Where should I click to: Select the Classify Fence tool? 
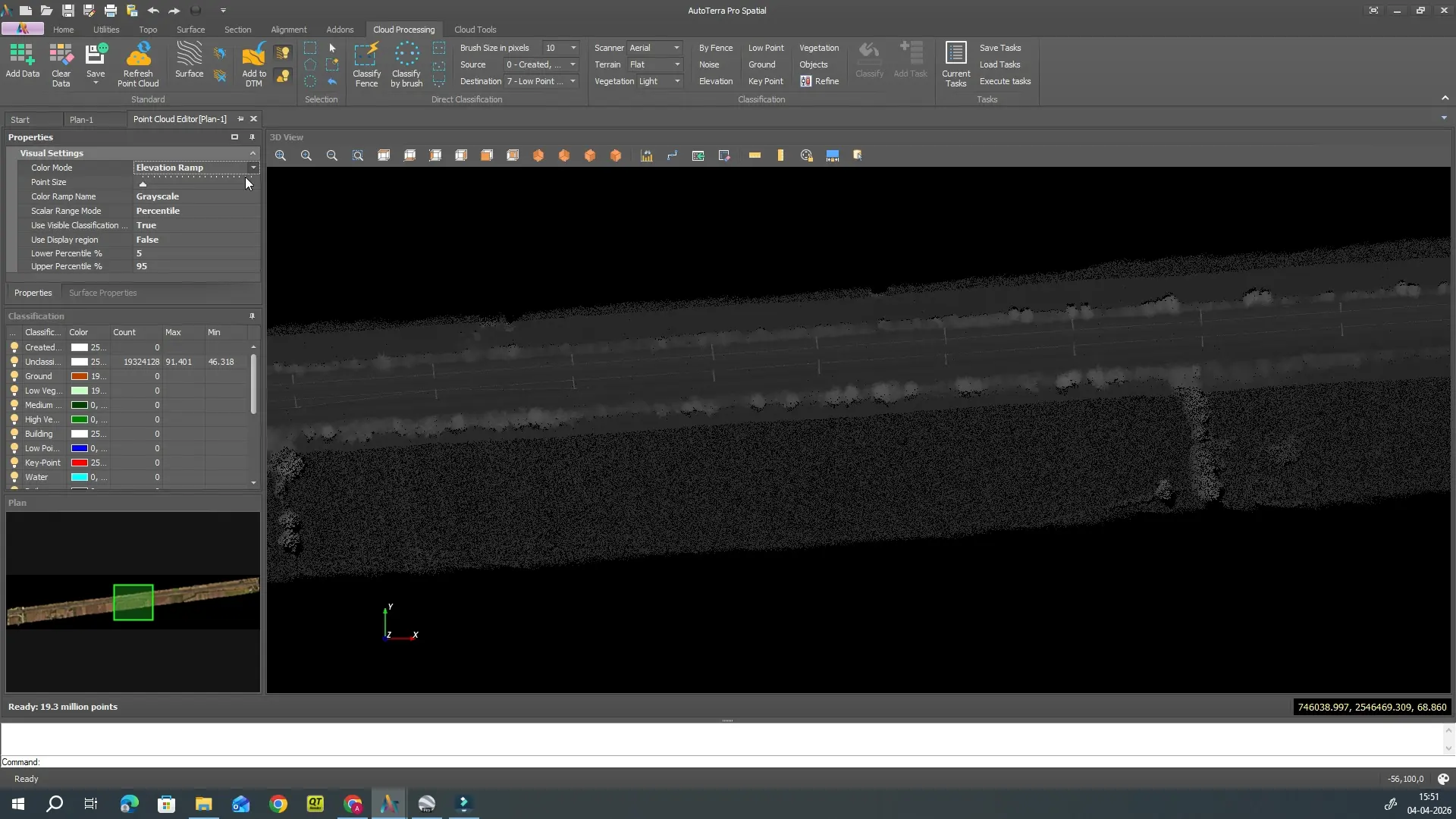[x=366, y=64]
